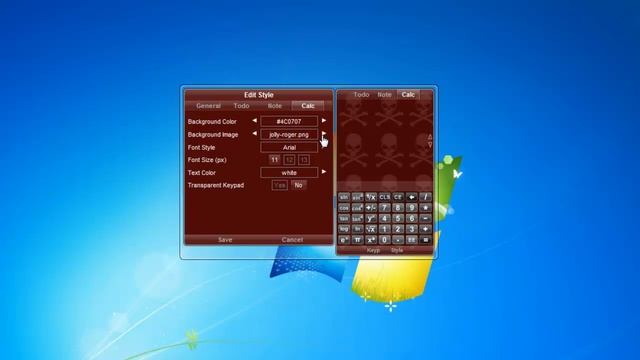Click the ln function key
Image resolution: width=640 pixels, height=360 pixels.
point(358,229)
